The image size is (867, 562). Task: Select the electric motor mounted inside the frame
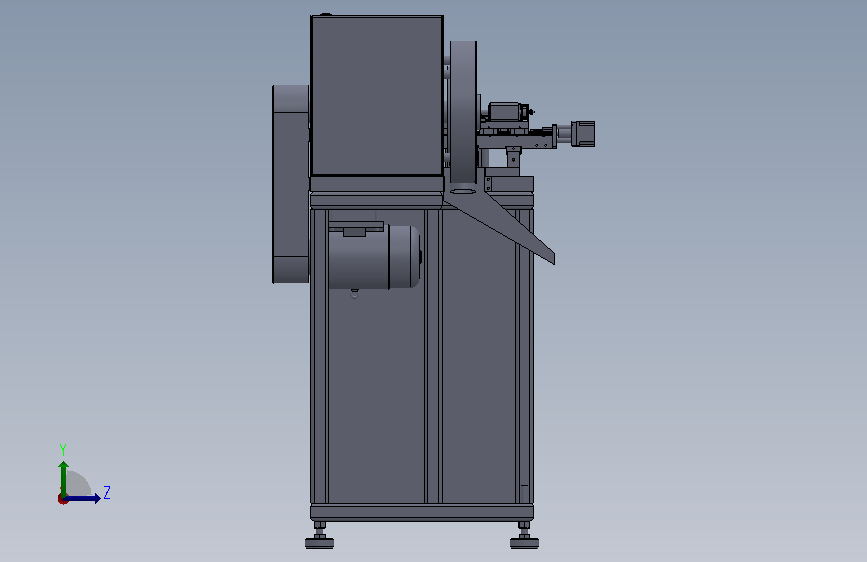click(x=374, y=257)
